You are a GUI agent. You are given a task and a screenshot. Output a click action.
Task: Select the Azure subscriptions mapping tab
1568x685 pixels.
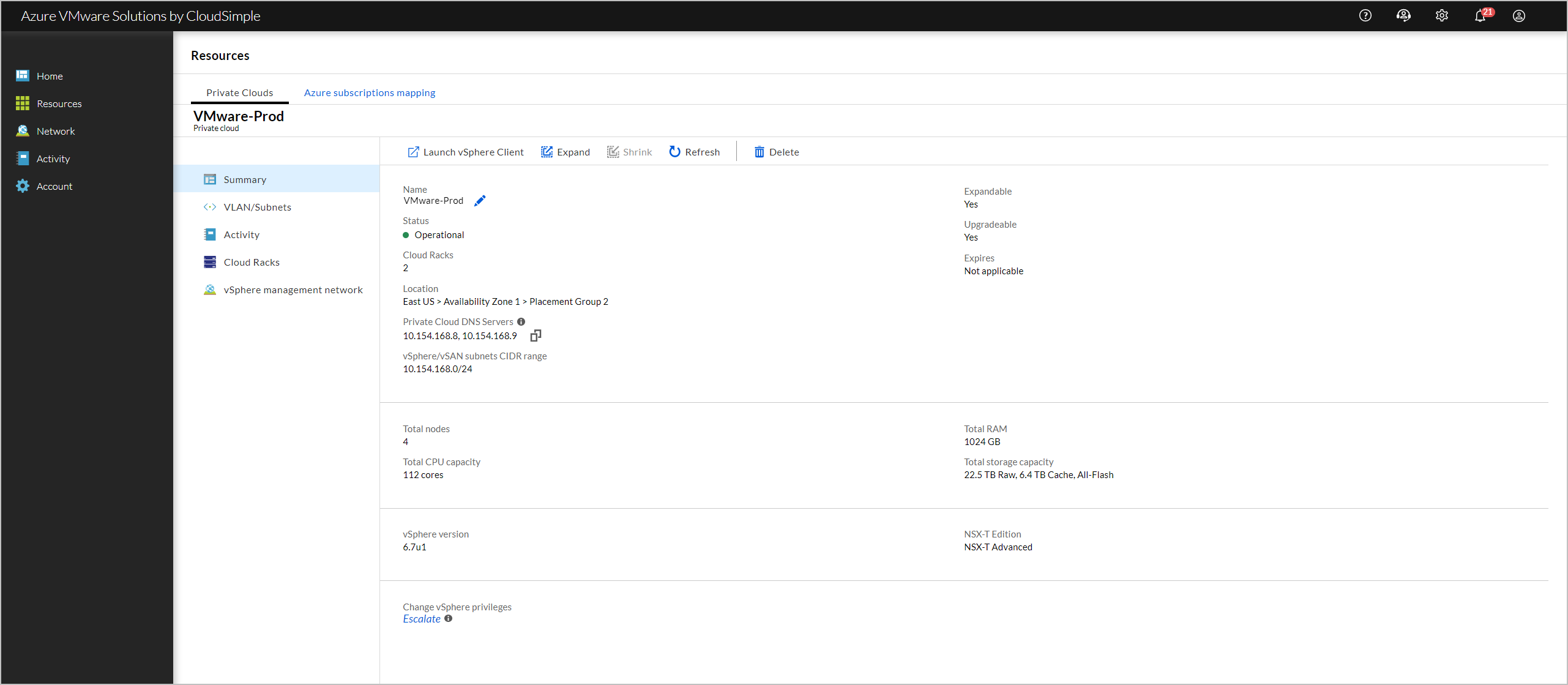[369, 91]
